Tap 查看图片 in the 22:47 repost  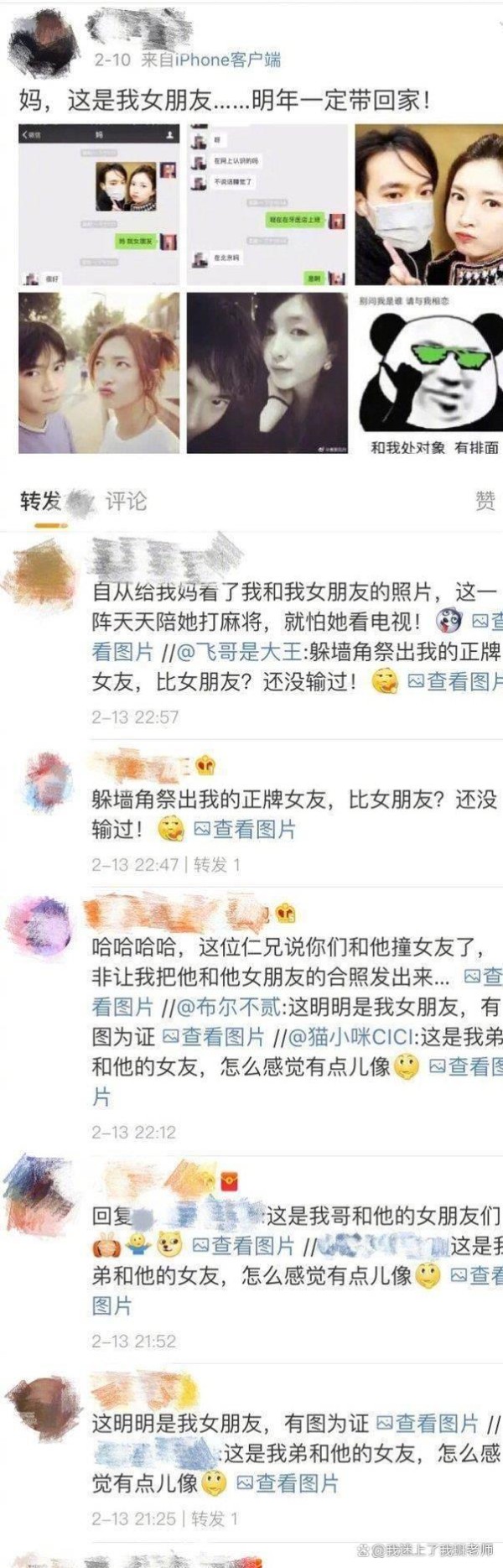point(245,830)
